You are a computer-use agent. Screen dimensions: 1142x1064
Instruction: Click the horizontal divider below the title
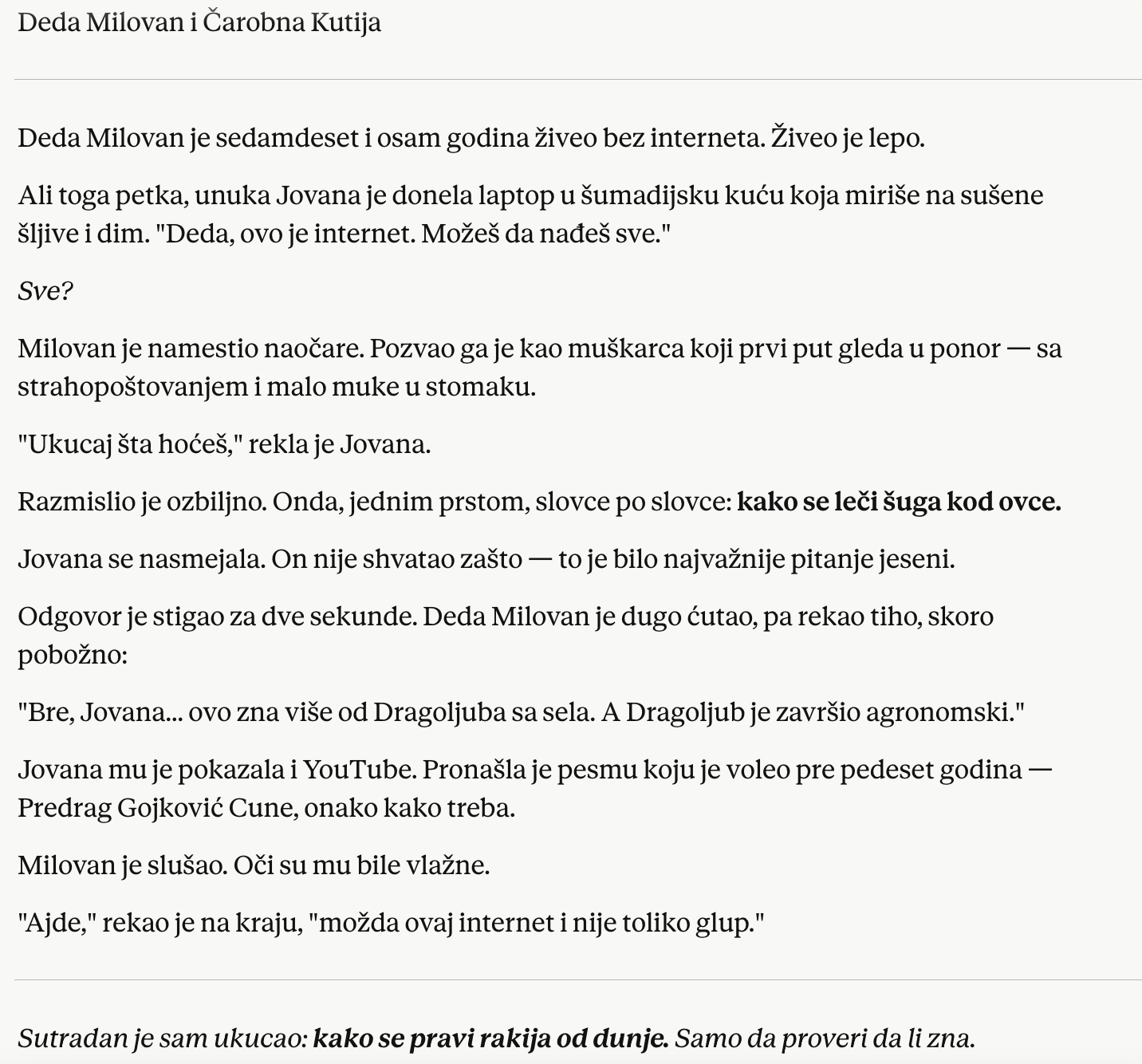coord(577,80)
